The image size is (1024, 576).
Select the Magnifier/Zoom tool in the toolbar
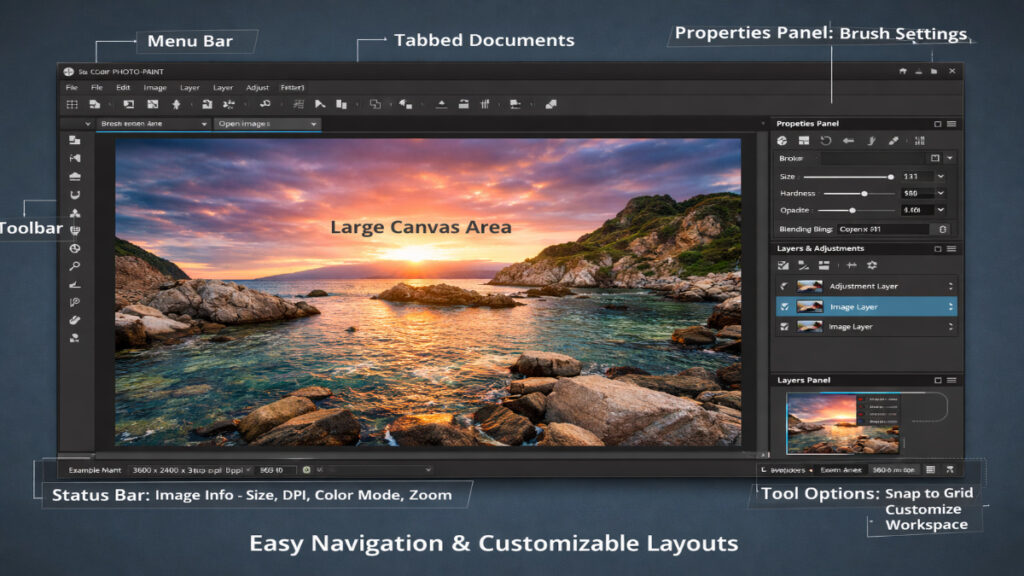74,264
